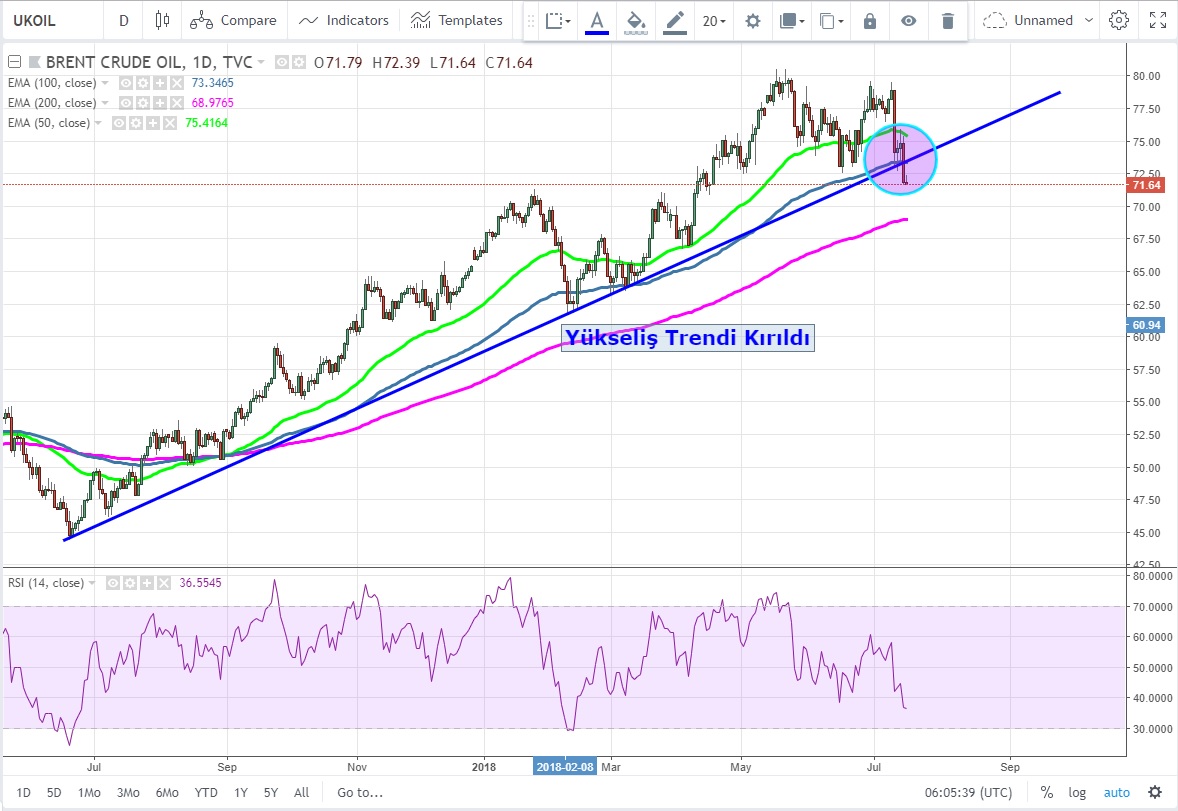The height and width of the screenshot is (811, 1178).
Task: Toggle log scale on price axis
Action: [1078, 792]
